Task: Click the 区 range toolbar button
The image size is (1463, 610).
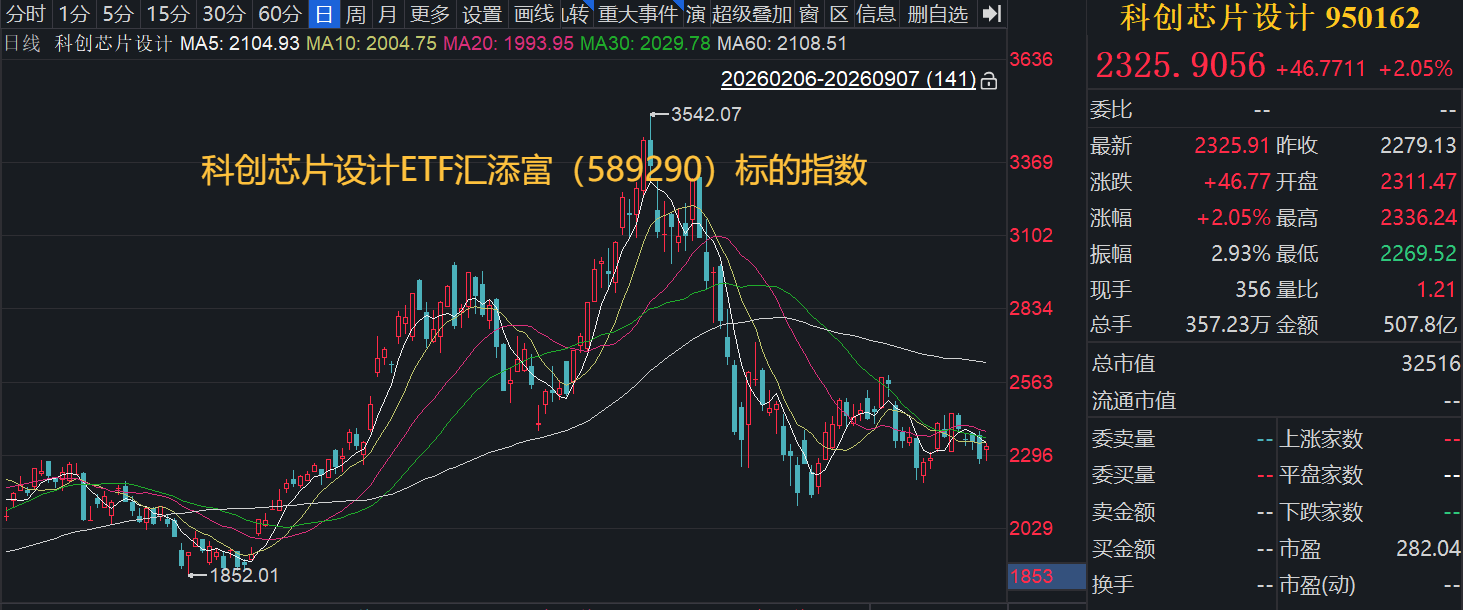Action: (839, 14)
